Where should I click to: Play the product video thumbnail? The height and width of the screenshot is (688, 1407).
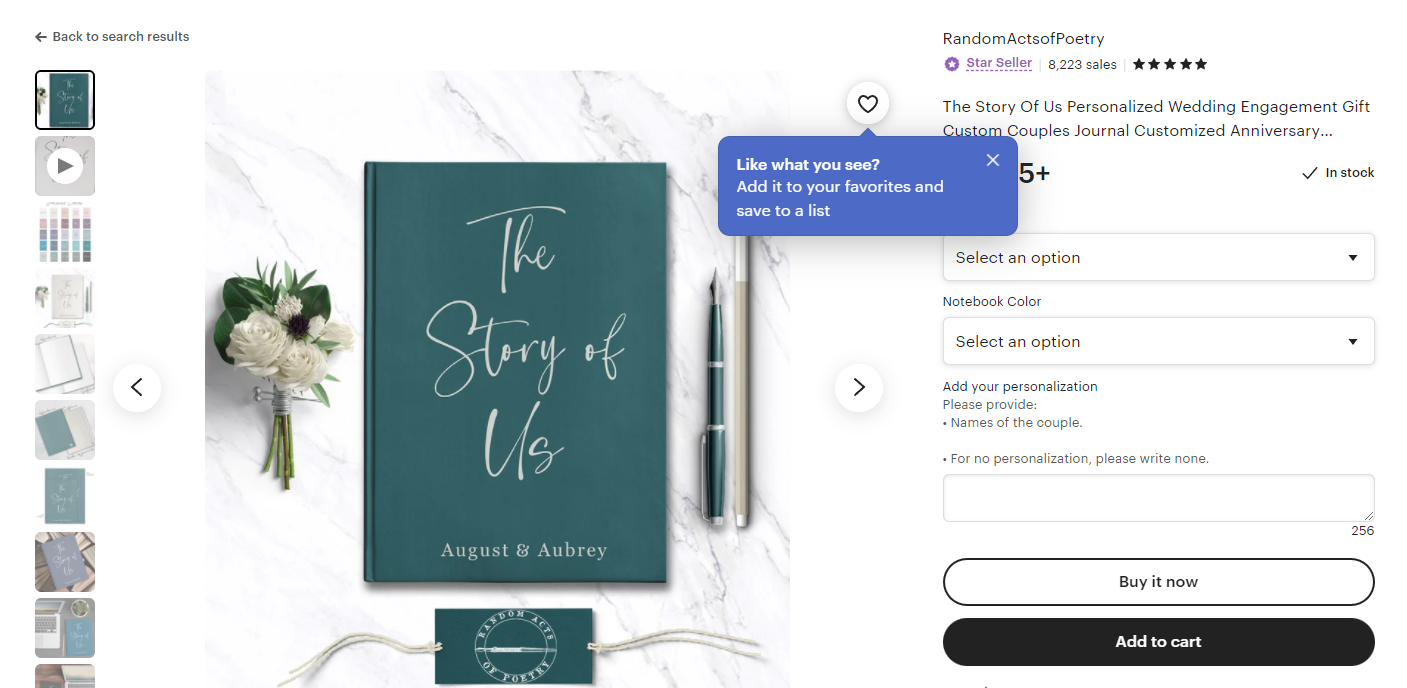[x=65, y=166]
